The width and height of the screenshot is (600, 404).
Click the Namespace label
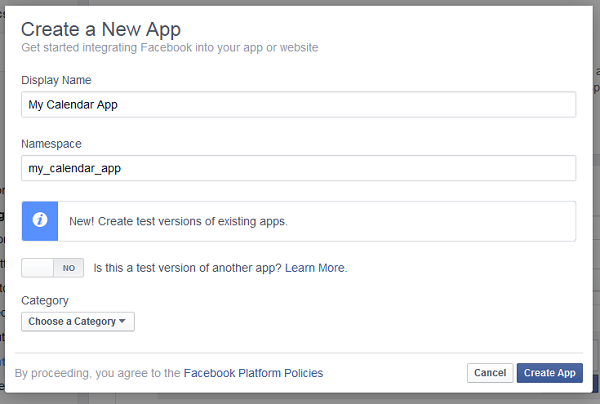52,144
